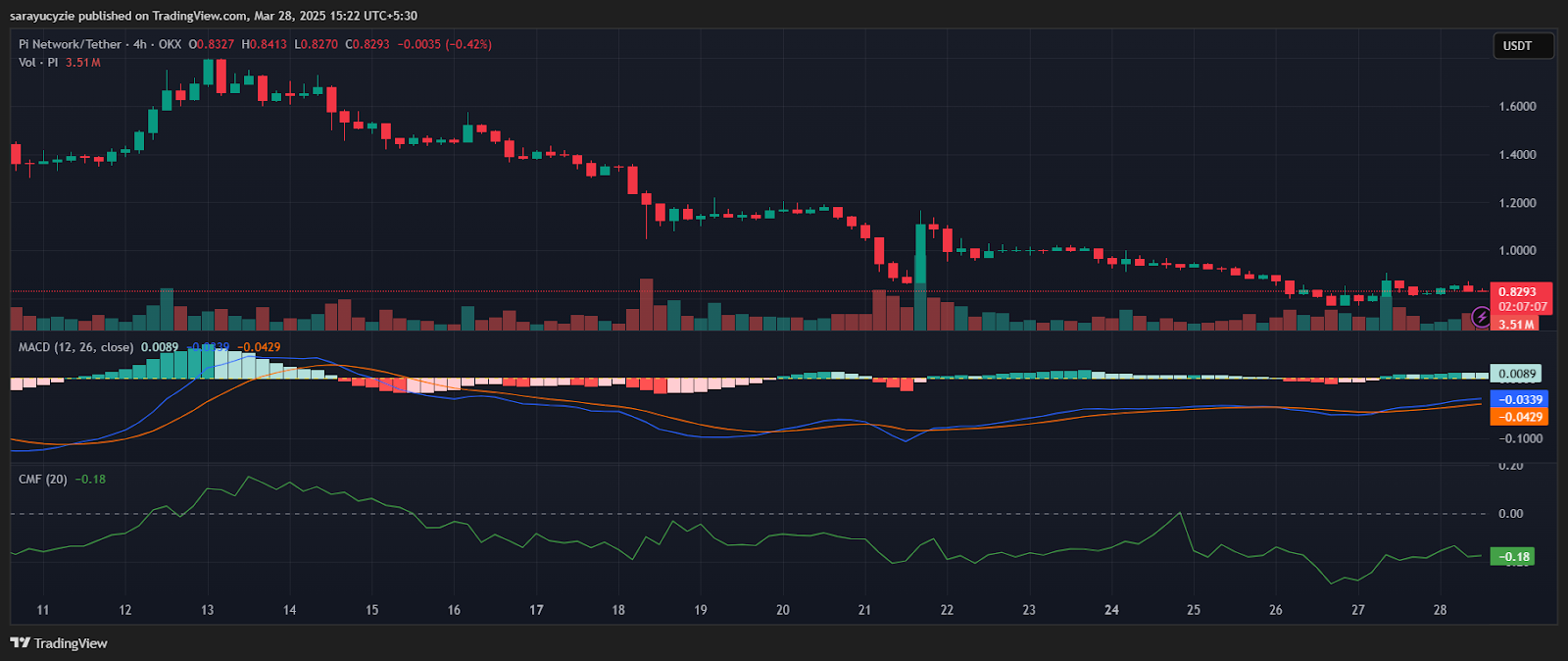The height and width of the screenshot is (661, 1568).
Task: Click the red 0.8293 current price label
Action: pyautogui.click(x=1520, y=292)
